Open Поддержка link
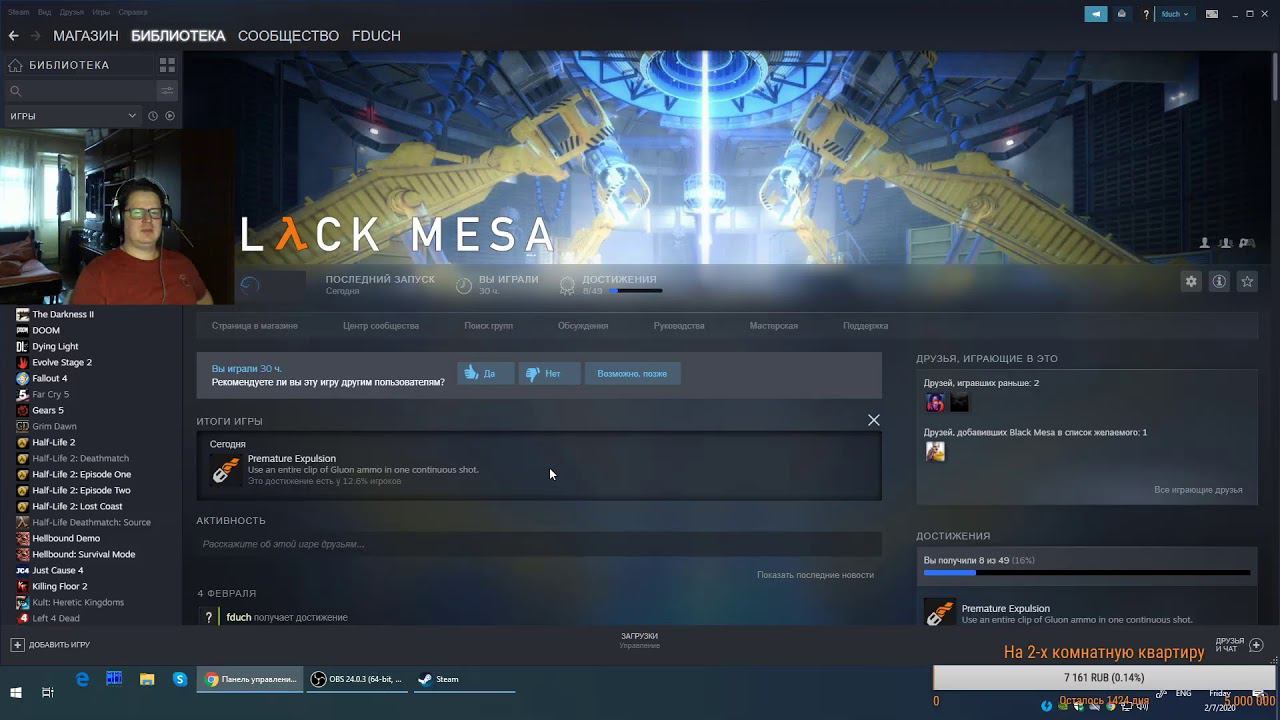This screenshot has height=720, width=1280. (865, 326)
